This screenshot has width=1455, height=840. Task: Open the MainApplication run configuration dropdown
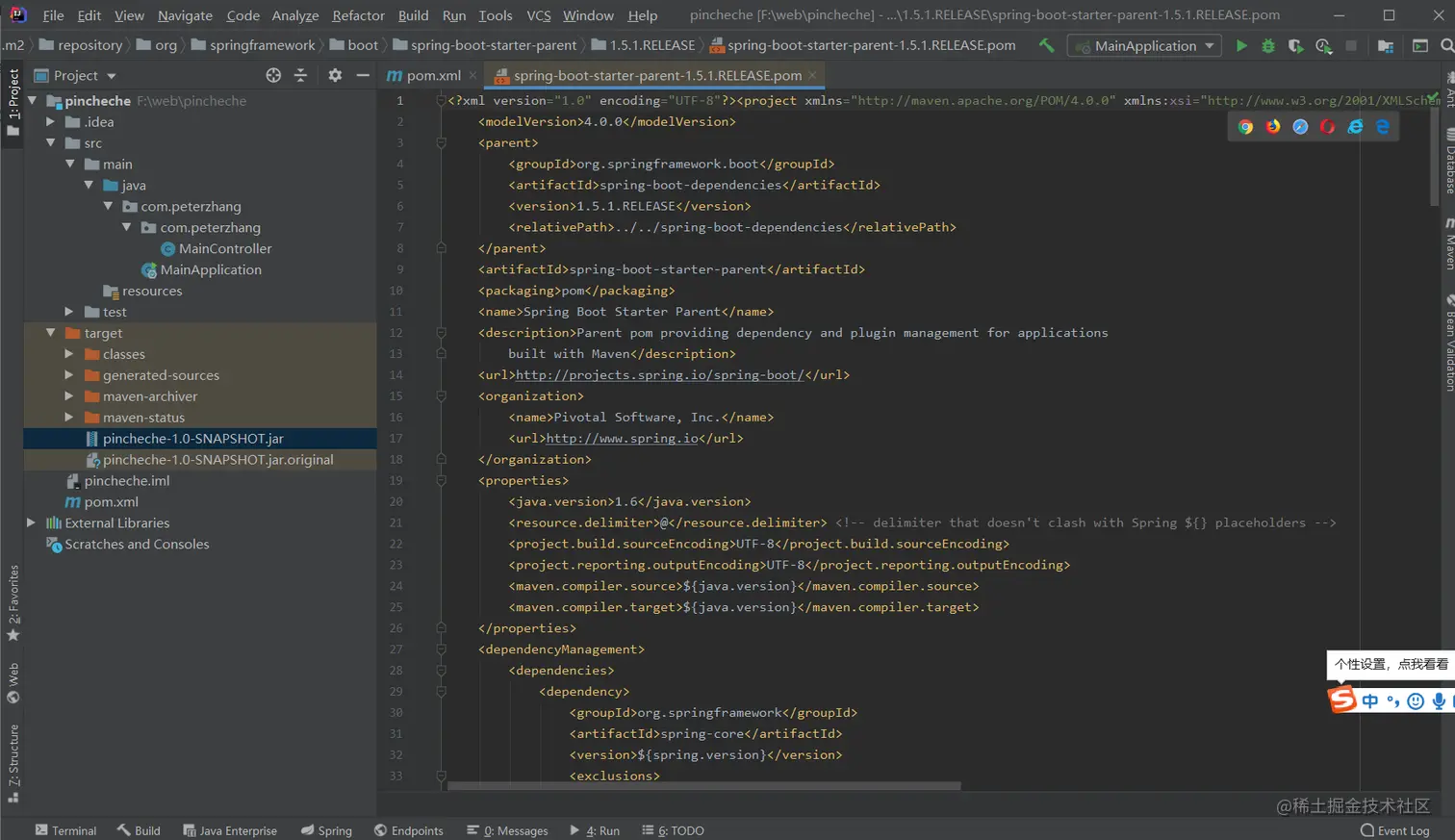(x=1145, y=45)
